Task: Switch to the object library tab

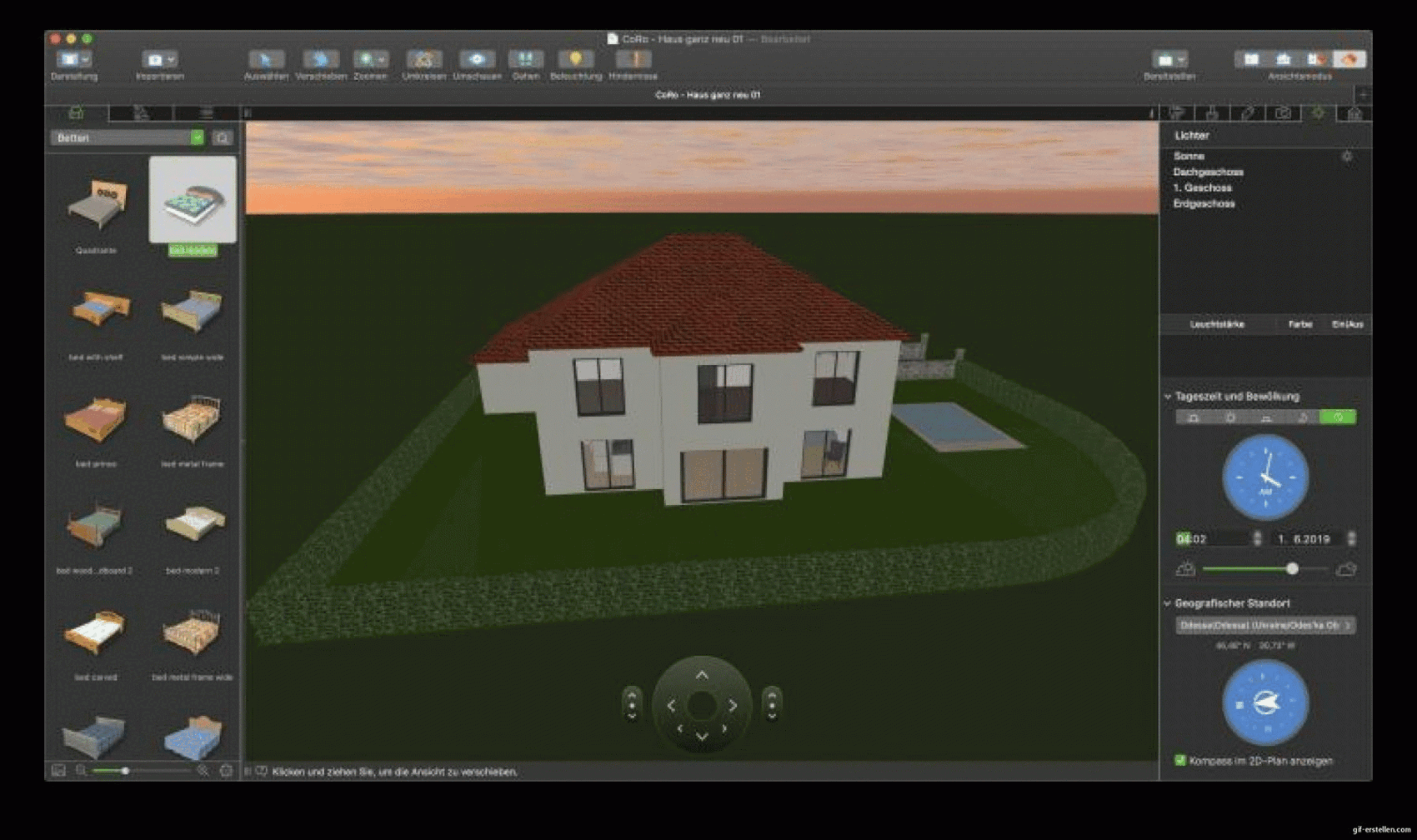Action: (76, 112)
